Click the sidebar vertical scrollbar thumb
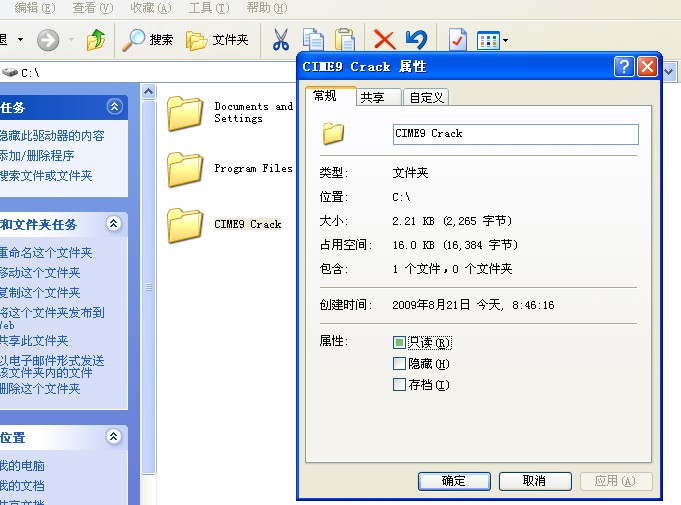Screen dimensions: 681x505 [x=149, y=287]
